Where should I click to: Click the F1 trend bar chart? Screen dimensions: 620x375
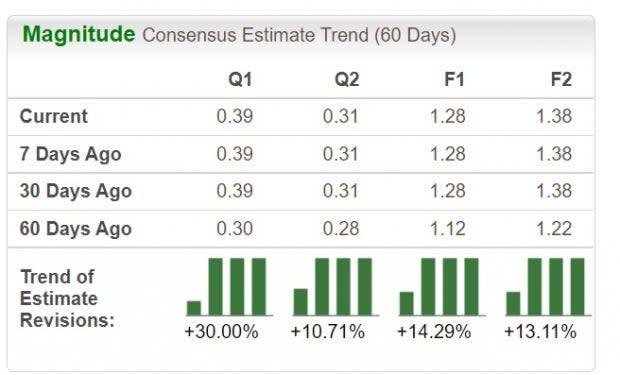[442, 287]
